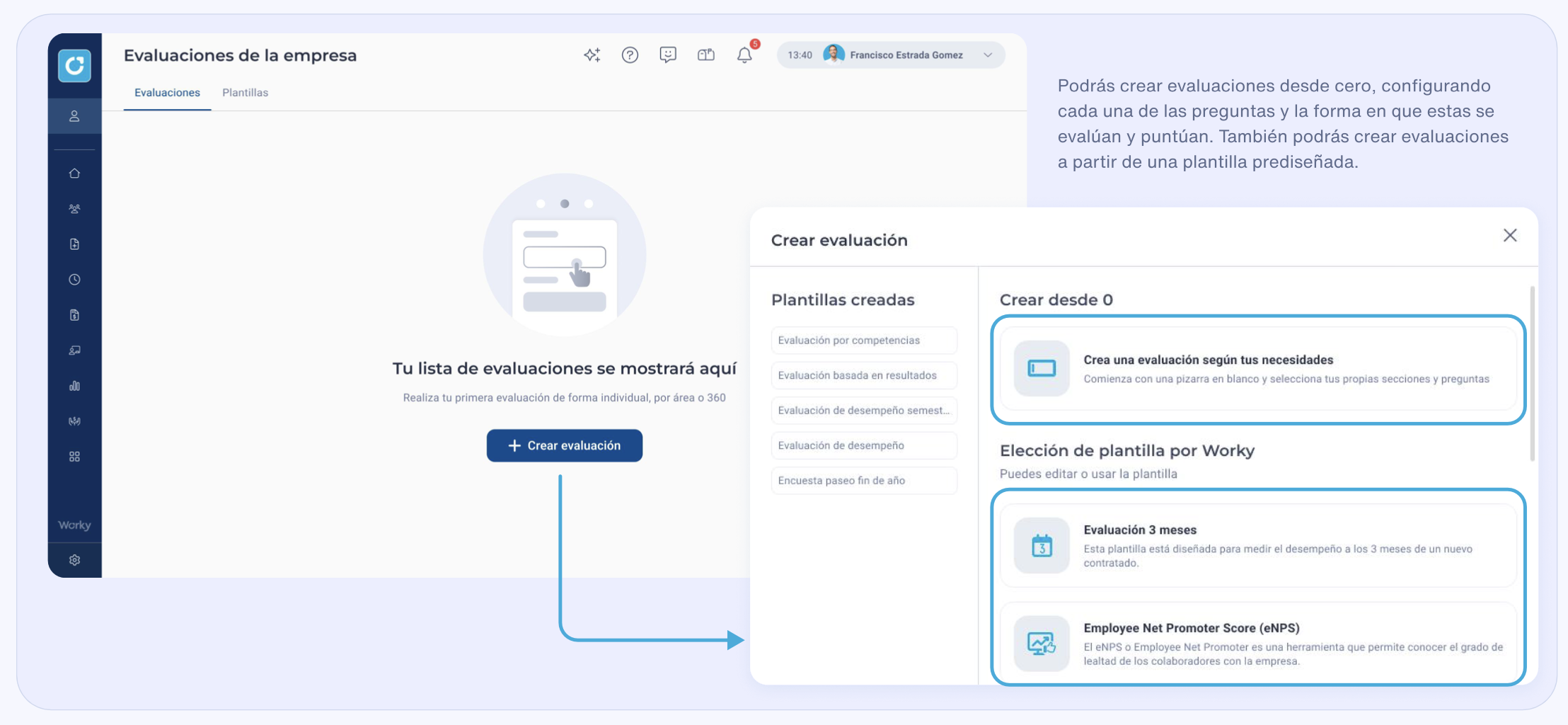This screenshot has height=725, width=1568.
Task: Open the clock icon in sidebar
Action: pyautogui.click(x=74, y=280)
